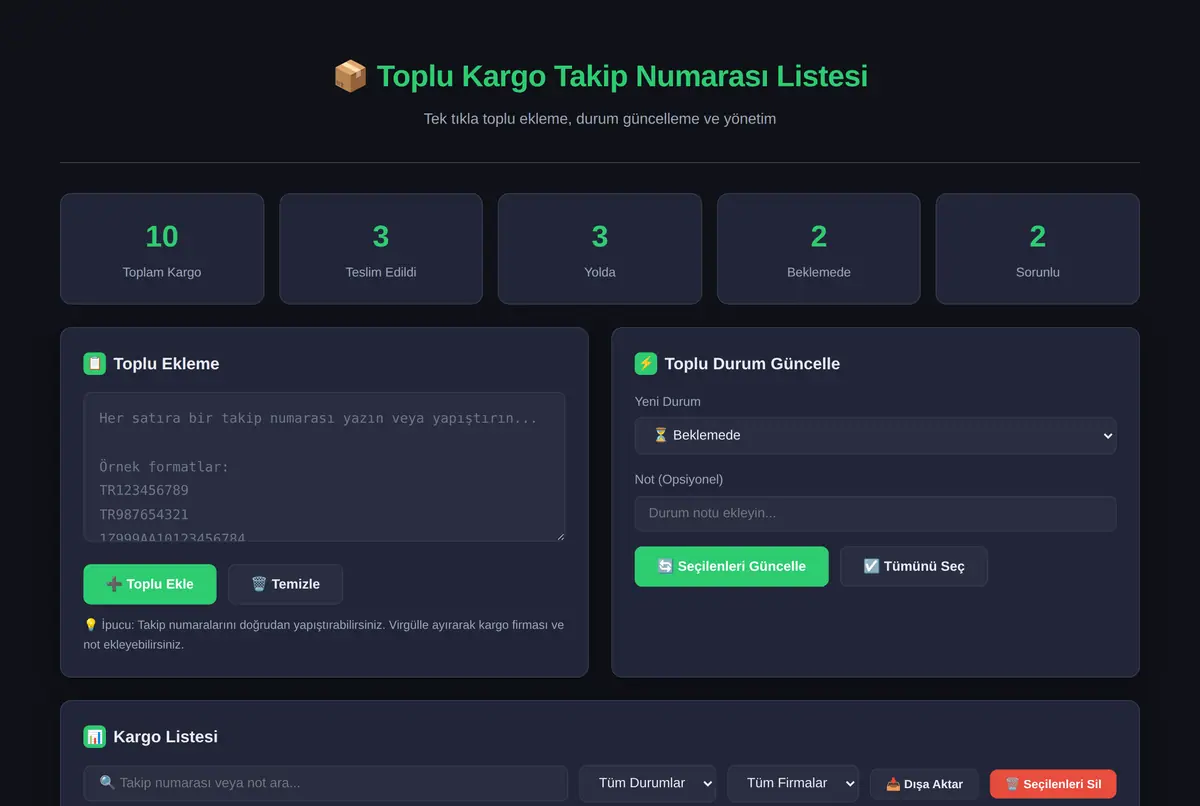The width and height of the screenshot is (1200, 806).
Task: Click the Yeni Durum label
Action: pyautogui.click(x=668, y=402)
